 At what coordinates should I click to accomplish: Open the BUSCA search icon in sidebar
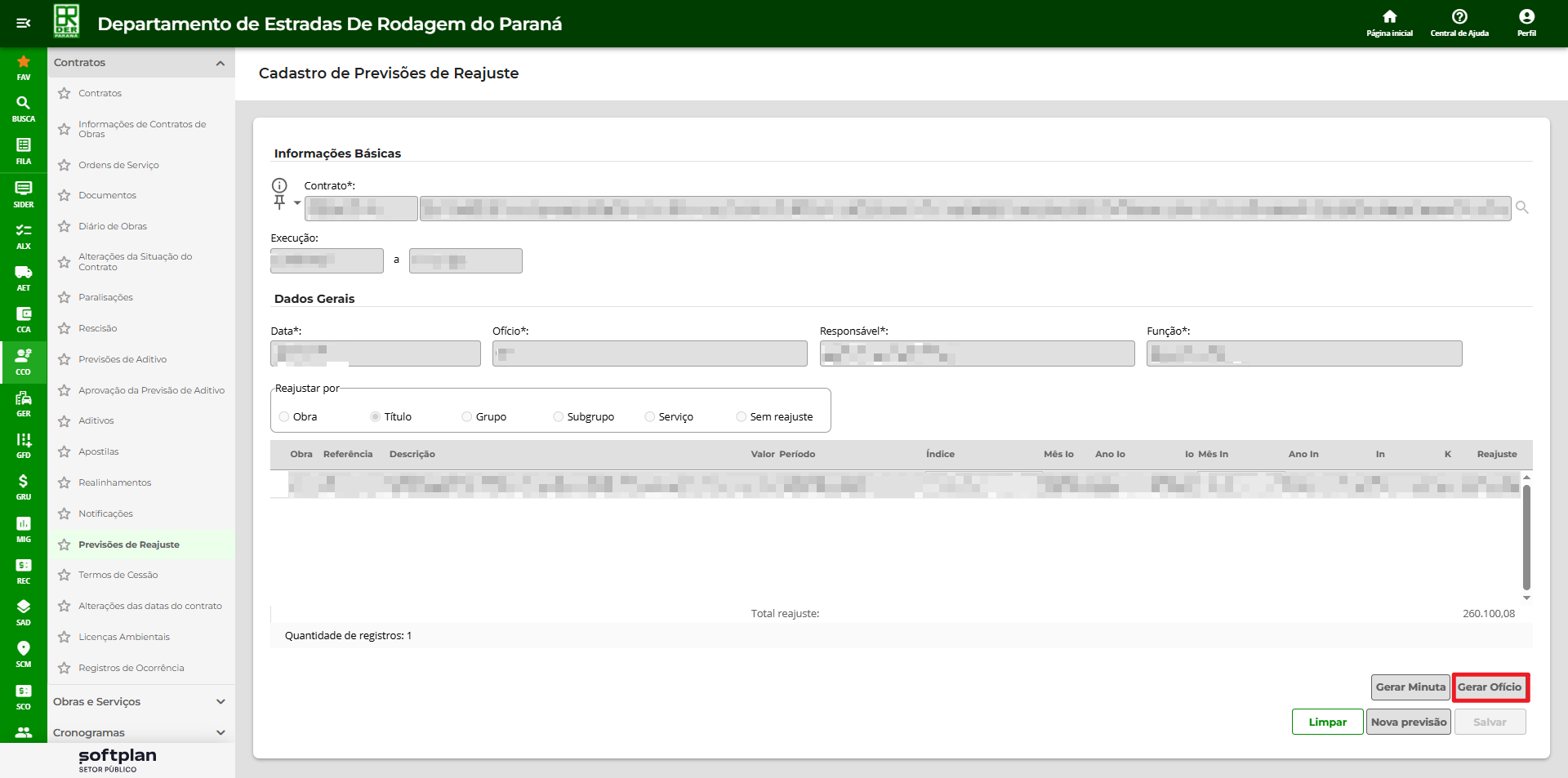coord(23,108)
